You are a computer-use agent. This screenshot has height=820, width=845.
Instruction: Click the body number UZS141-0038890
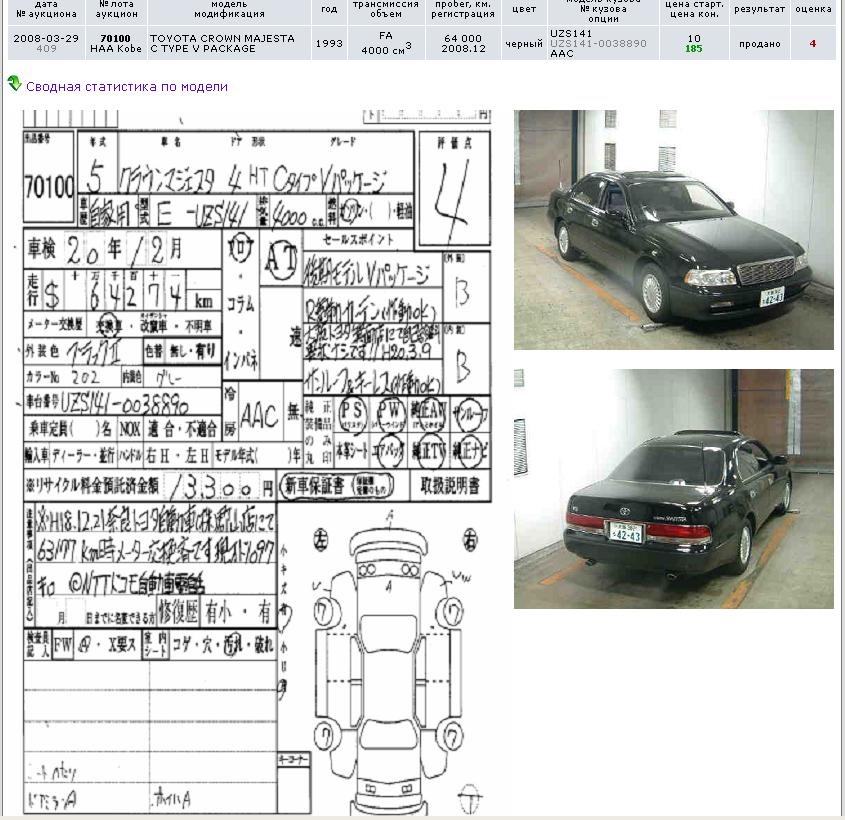pyautogui.click(x=598, y=44)
